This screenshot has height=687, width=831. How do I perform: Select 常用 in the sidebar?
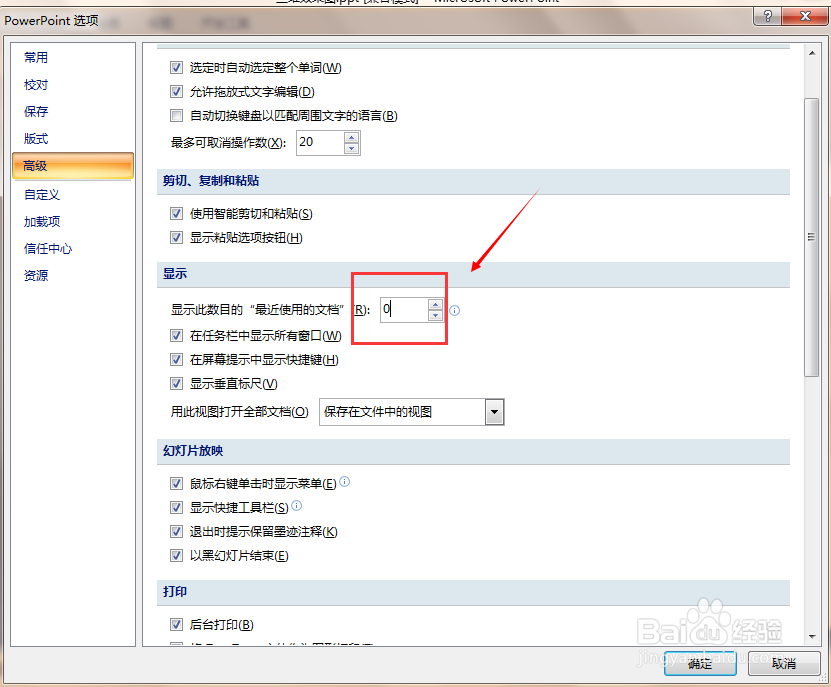coord(38,57)
